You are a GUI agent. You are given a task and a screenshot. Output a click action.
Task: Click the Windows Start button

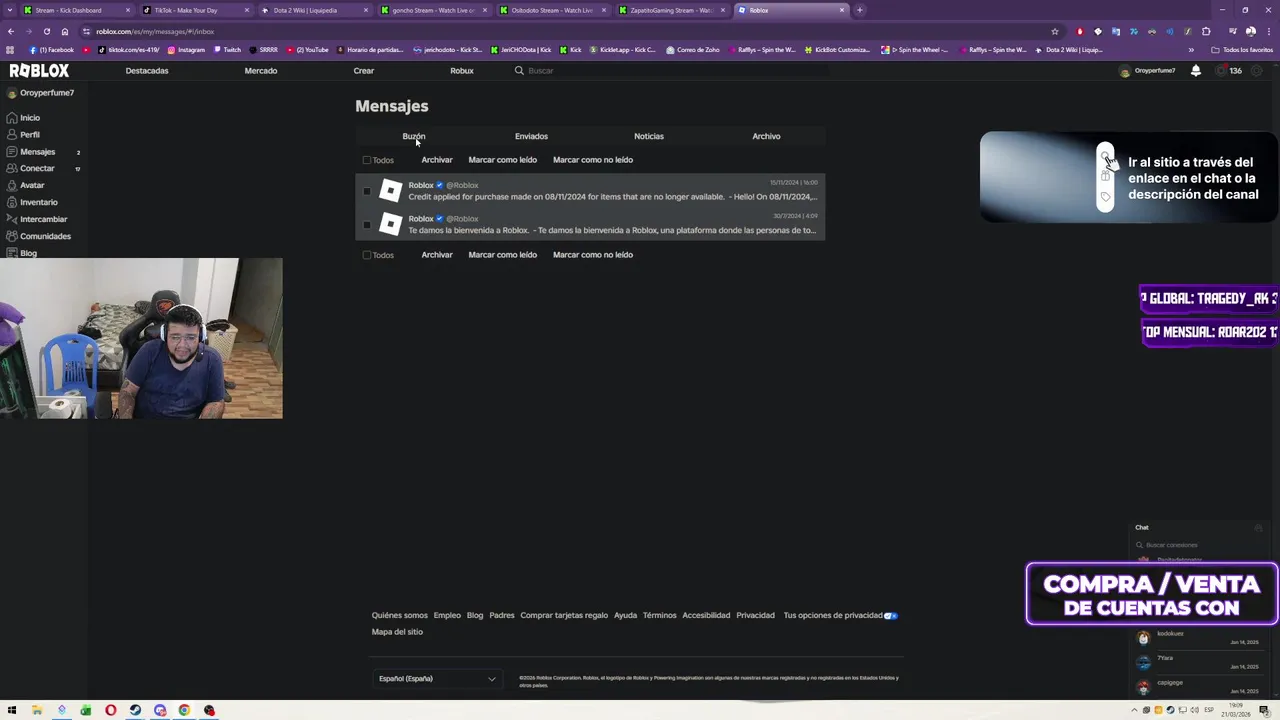coord(12,711)
